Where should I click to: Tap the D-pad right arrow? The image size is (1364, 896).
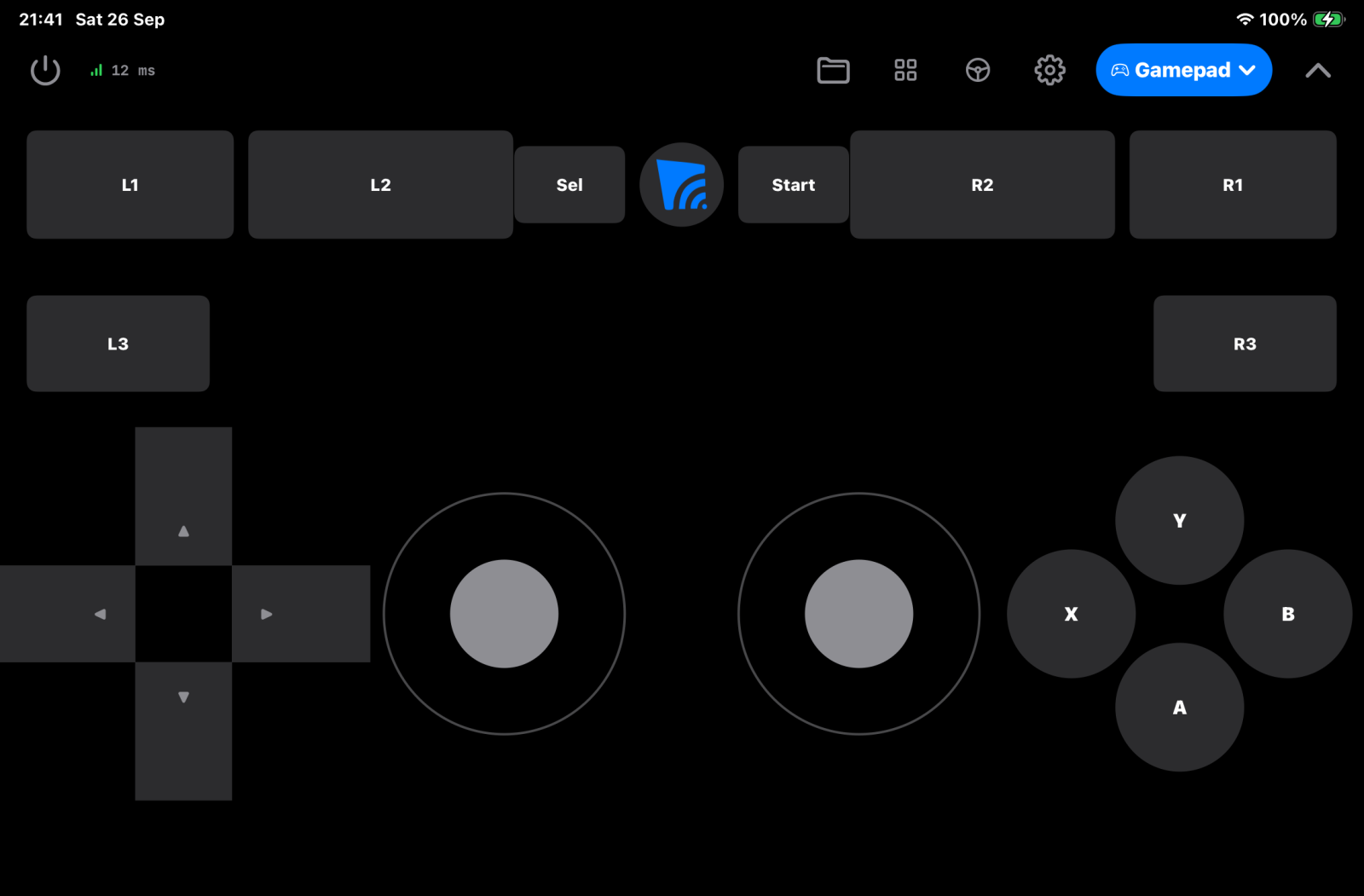(x=301, y=614)
